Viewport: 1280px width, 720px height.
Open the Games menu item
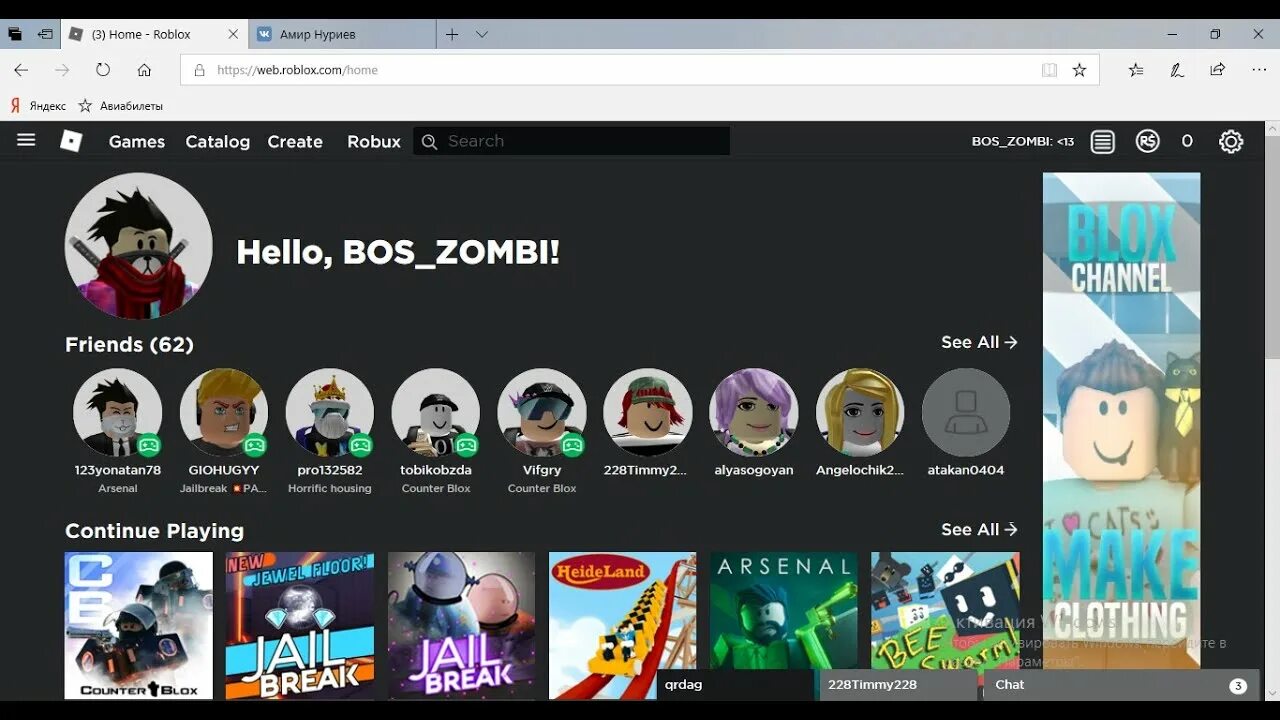(x=137, y=142)
